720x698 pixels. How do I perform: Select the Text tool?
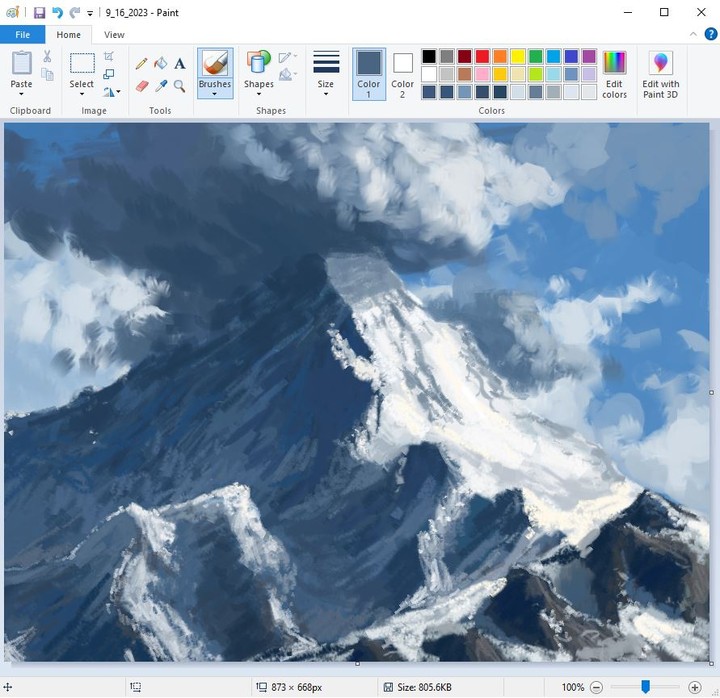(180, 63)
